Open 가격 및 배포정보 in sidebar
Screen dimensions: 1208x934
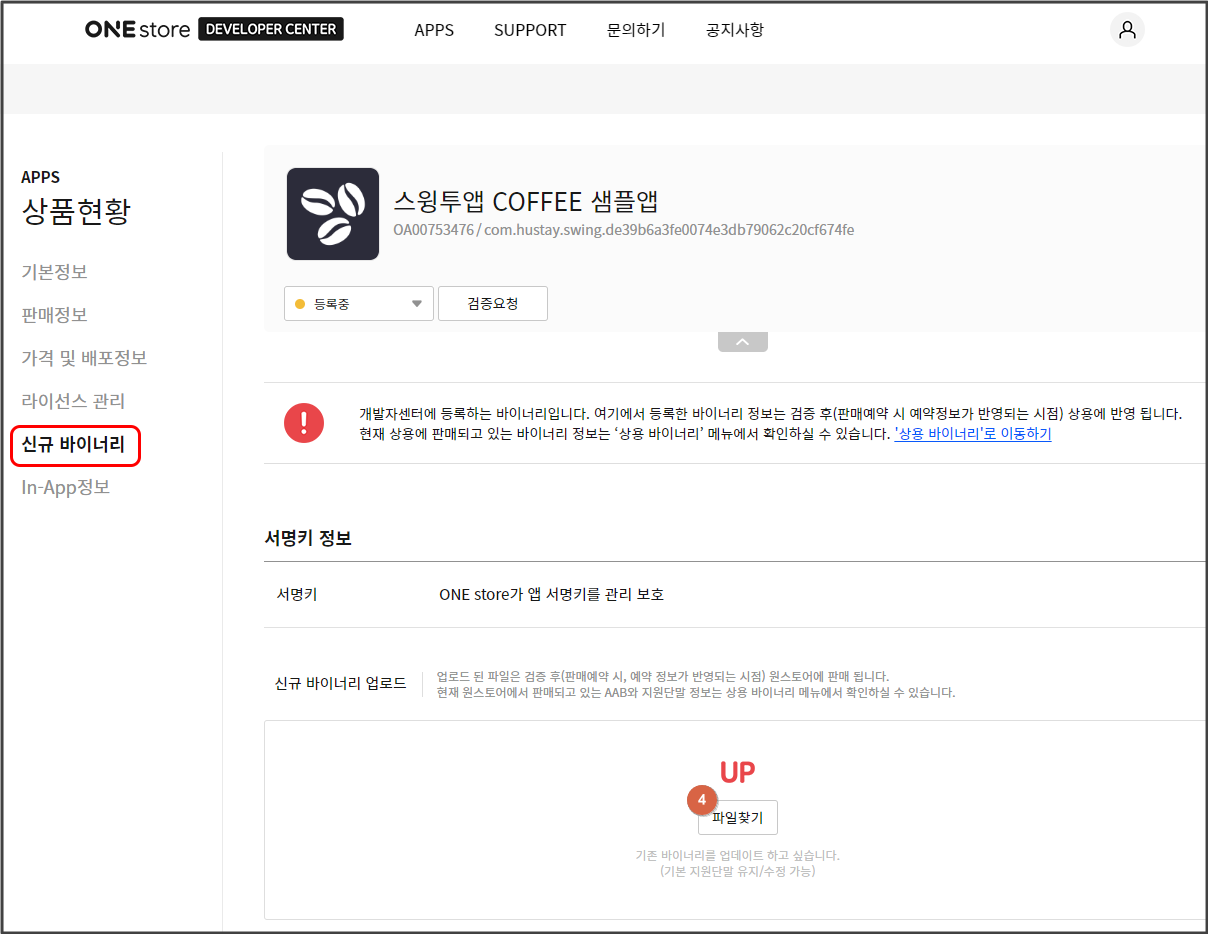pos(84,358)
